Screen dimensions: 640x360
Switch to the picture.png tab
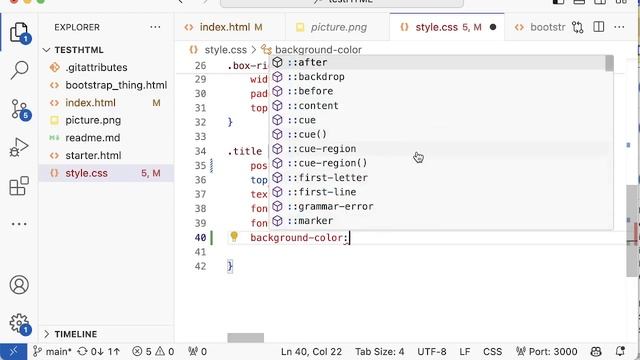338,27
